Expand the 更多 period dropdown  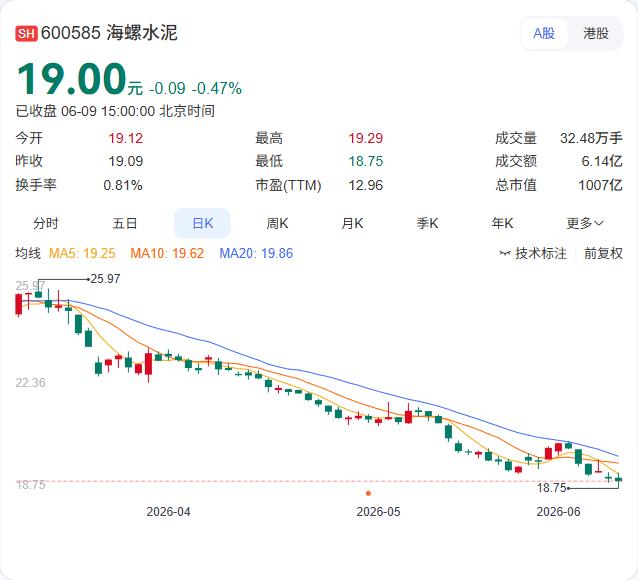coord(585,223)
